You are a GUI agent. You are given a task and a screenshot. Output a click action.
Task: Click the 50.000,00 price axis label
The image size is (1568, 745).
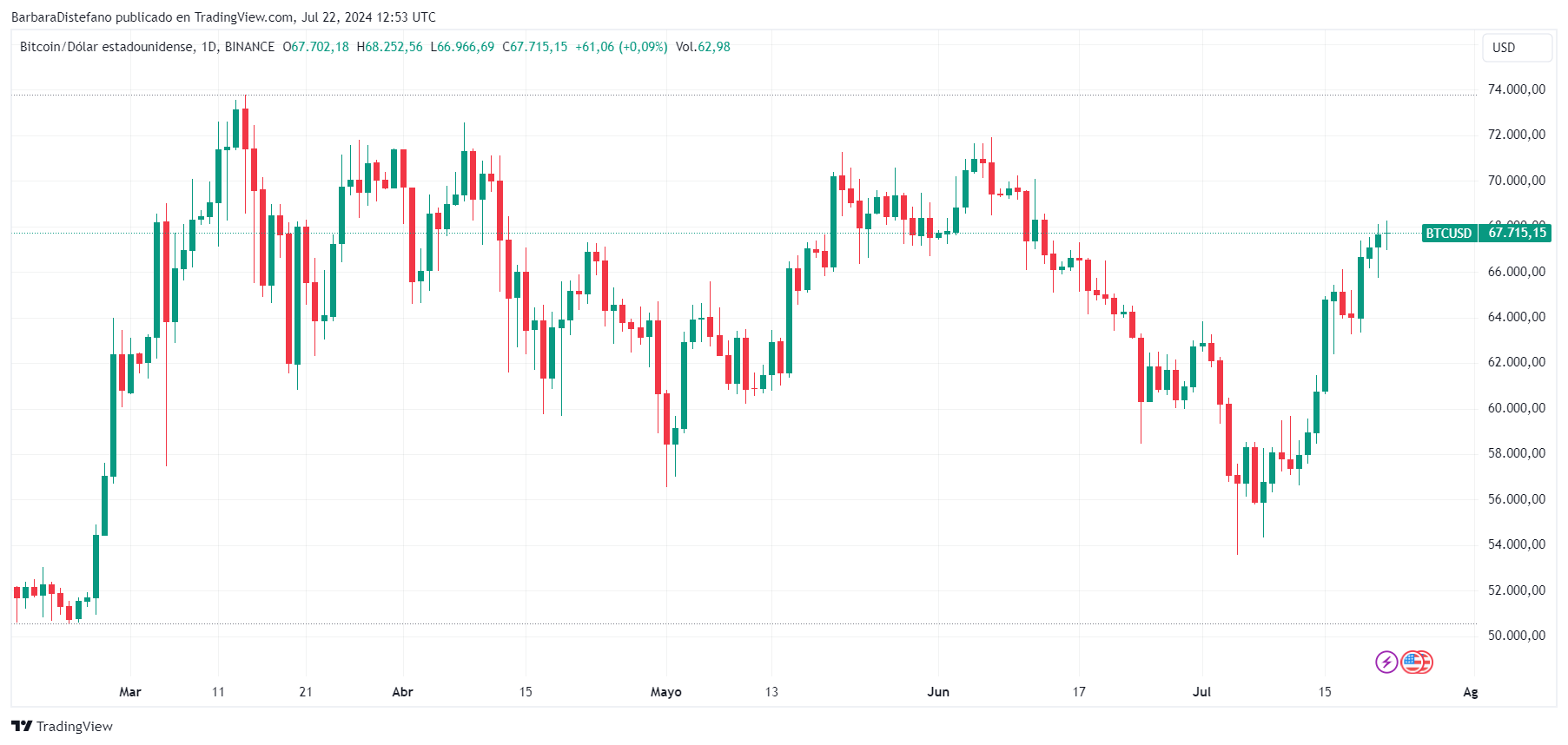(x=1517, y=636)
